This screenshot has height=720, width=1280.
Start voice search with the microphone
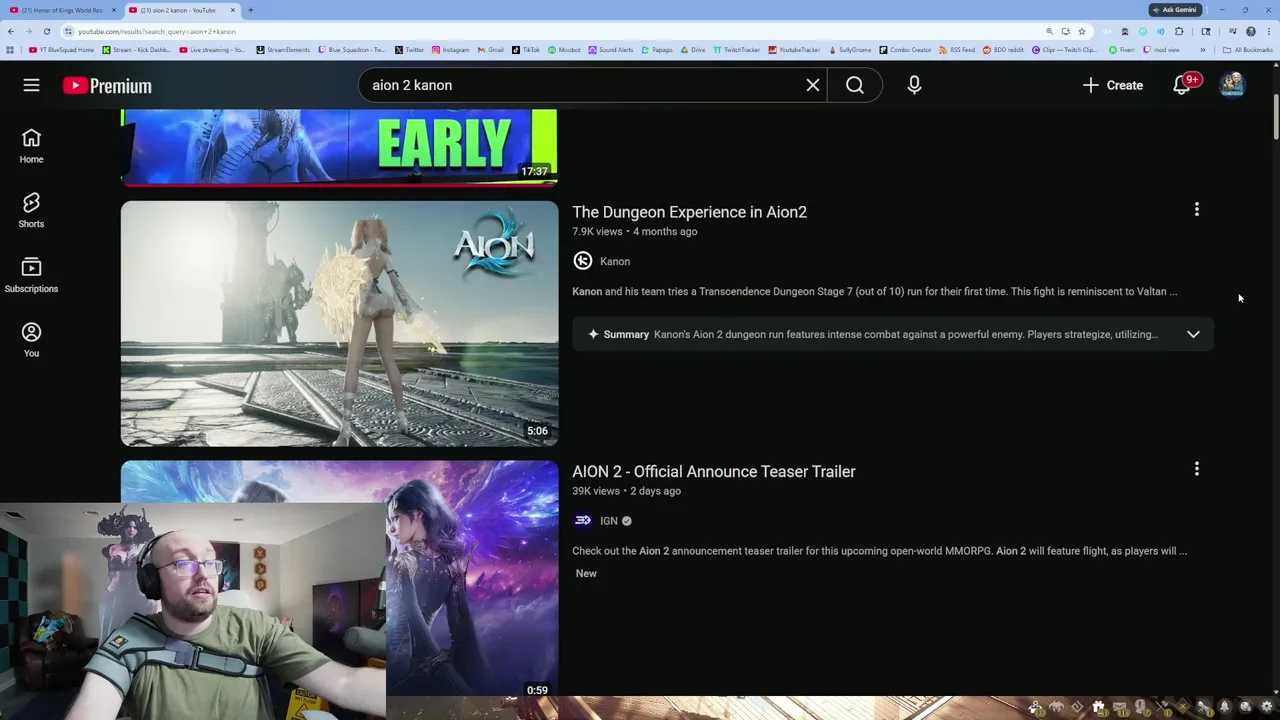click(914, 85)
